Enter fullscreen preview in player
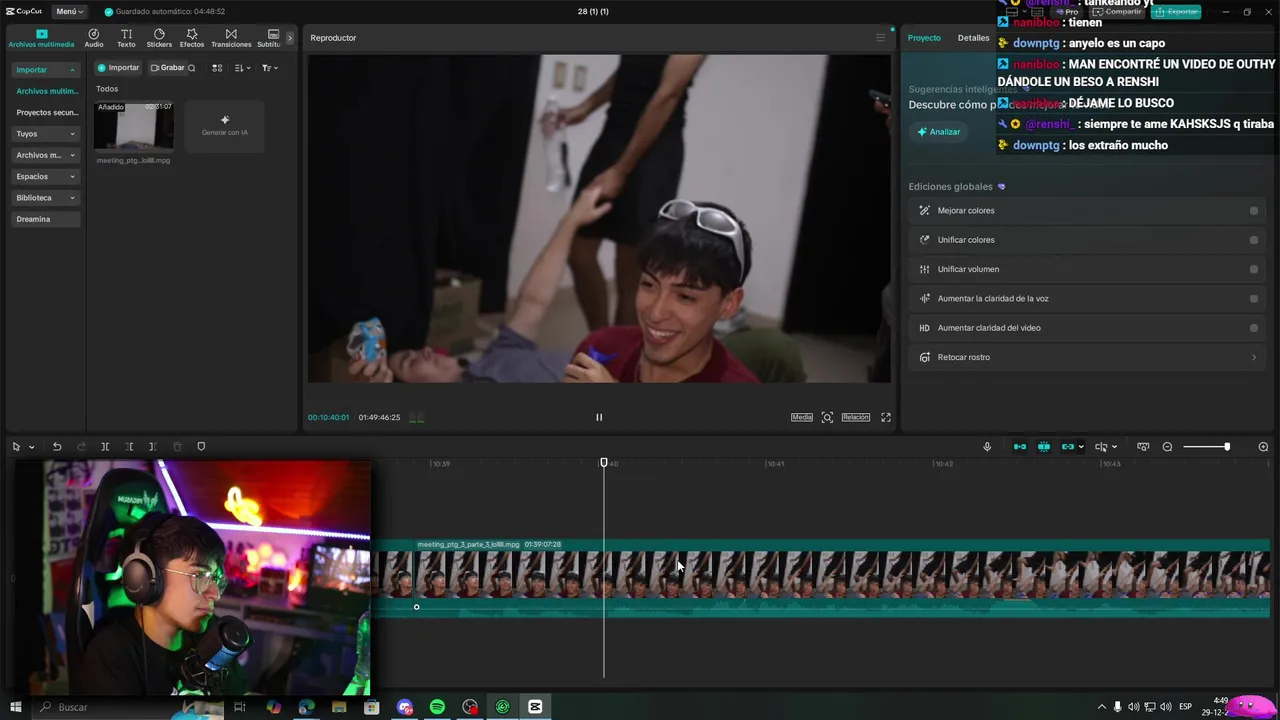The image size is (1280, 720). pos(885,417)
